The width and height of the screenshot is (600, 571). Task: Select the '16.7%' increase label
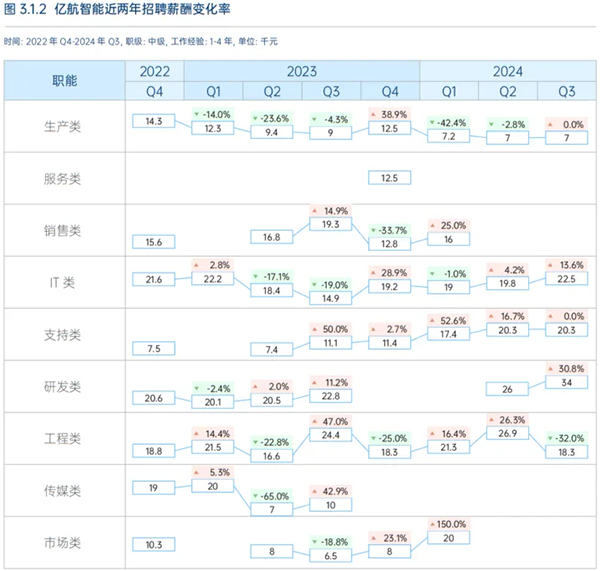coord(507,316)
